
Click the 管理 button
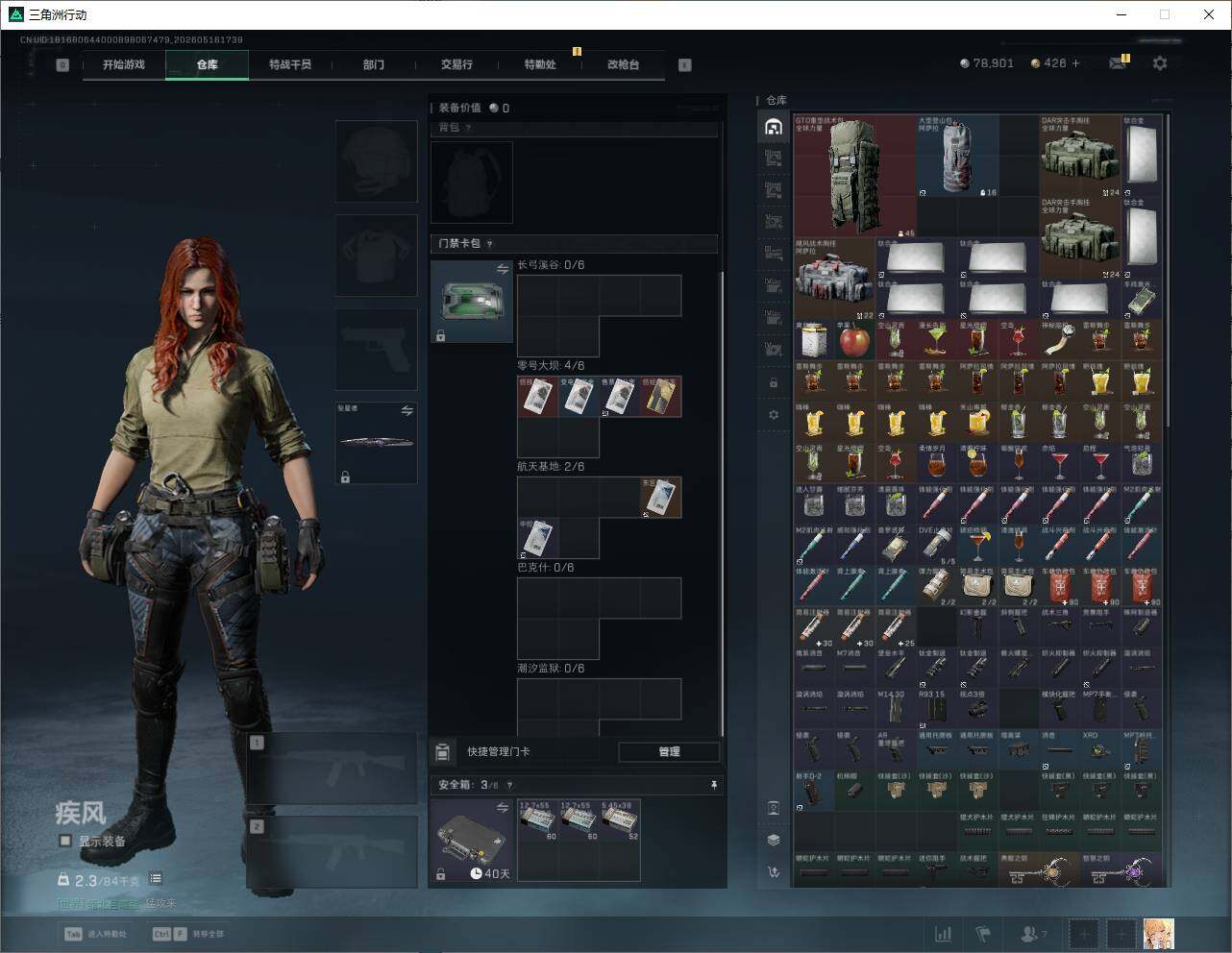[x=669, y=751]
